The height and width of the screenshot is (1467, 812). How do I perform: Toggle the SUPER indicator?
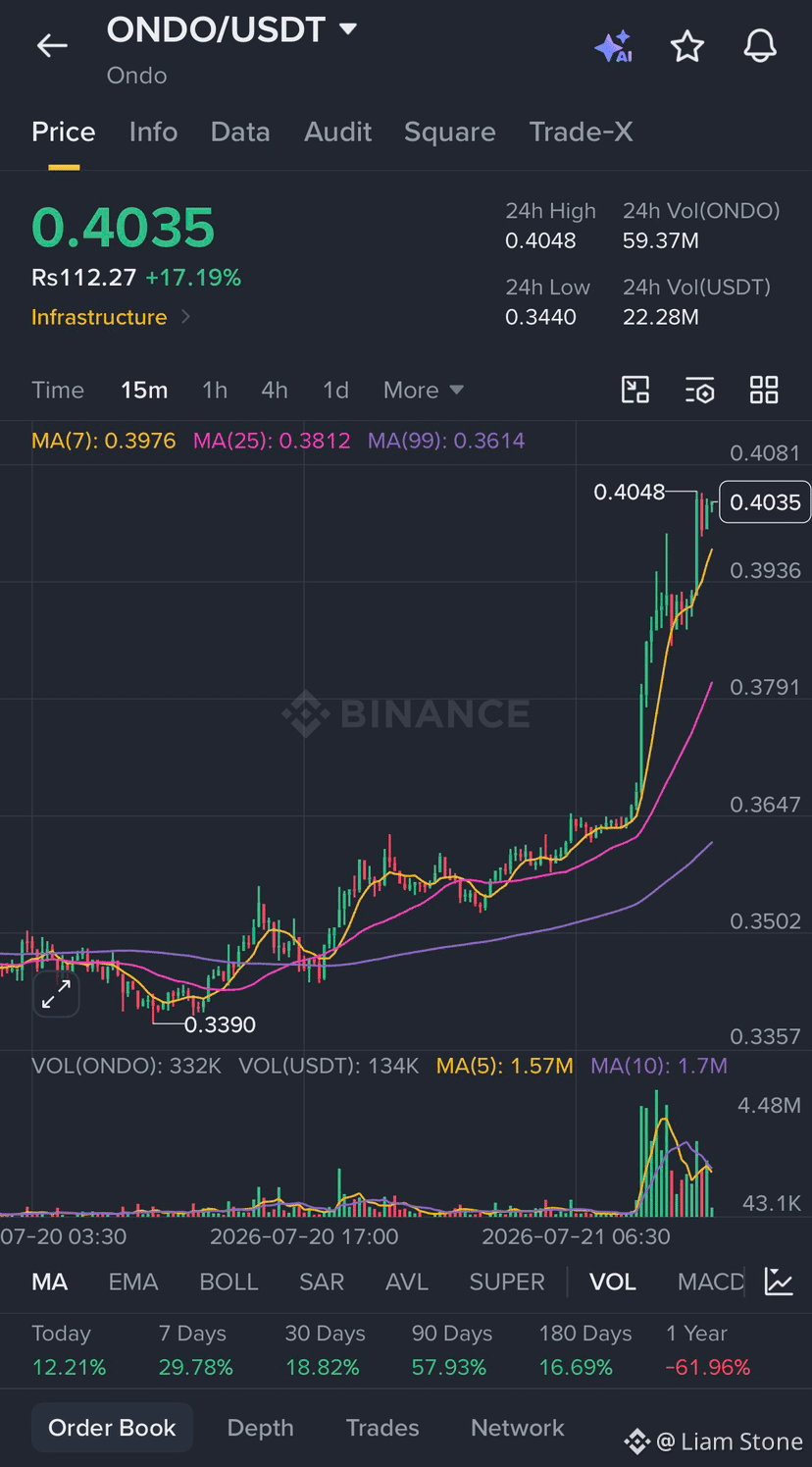tap(507, 1282)
